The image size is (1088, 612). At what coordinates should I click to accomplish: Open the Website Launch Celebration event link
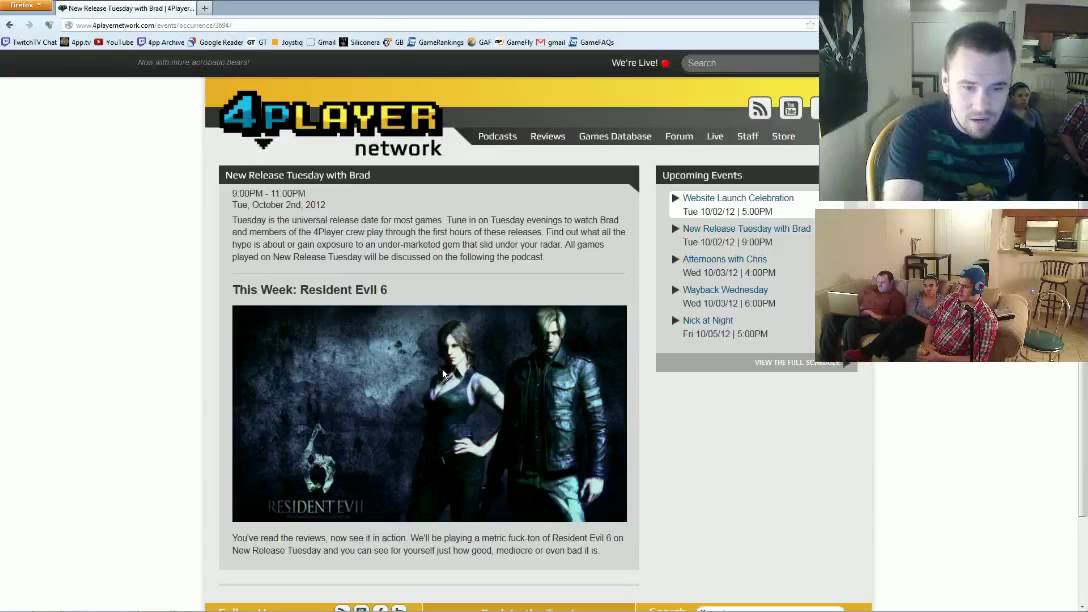point(738,198)
